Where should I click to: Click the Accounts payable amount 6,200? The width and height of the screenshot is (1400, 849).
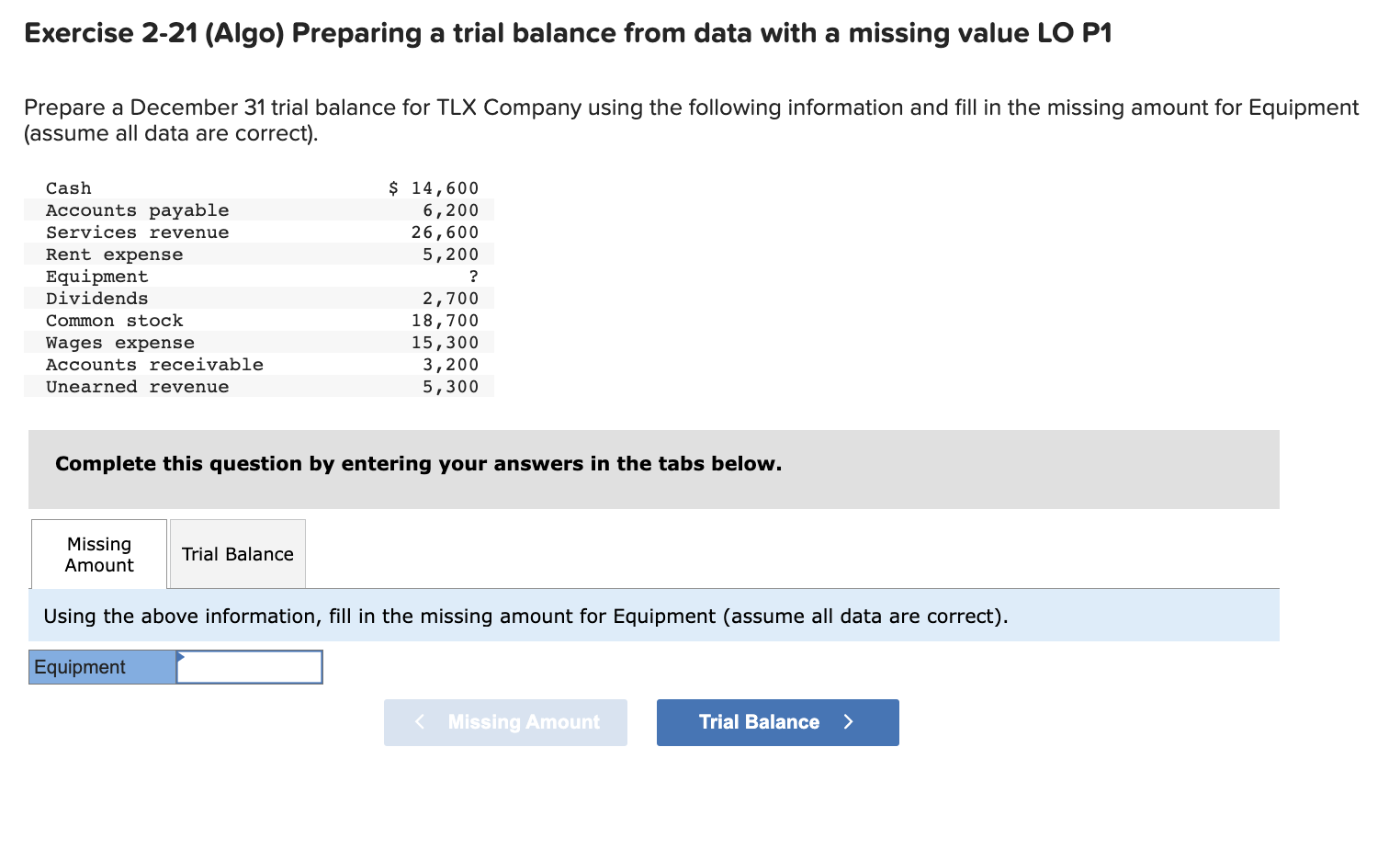pos(450,209)
